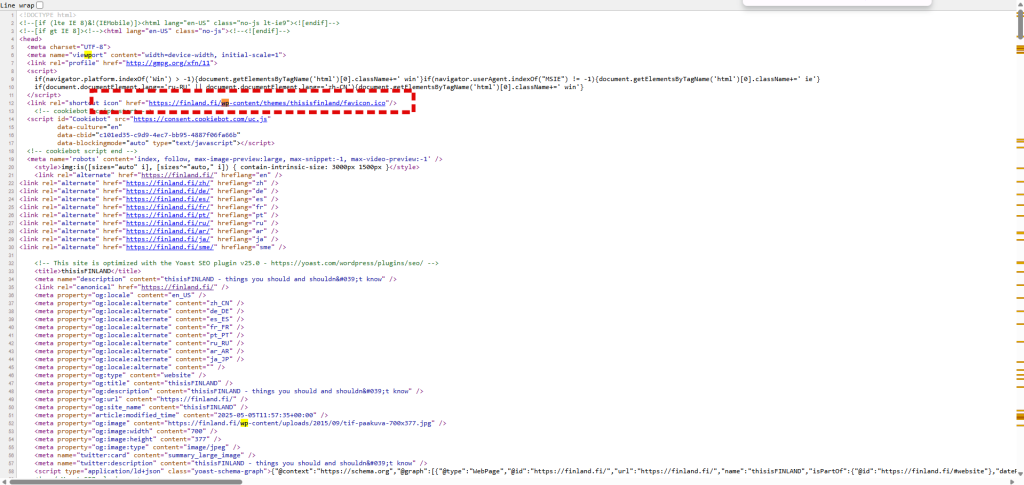Click the meta name="description" line
1024x485 pixels.
pos(216,279)
